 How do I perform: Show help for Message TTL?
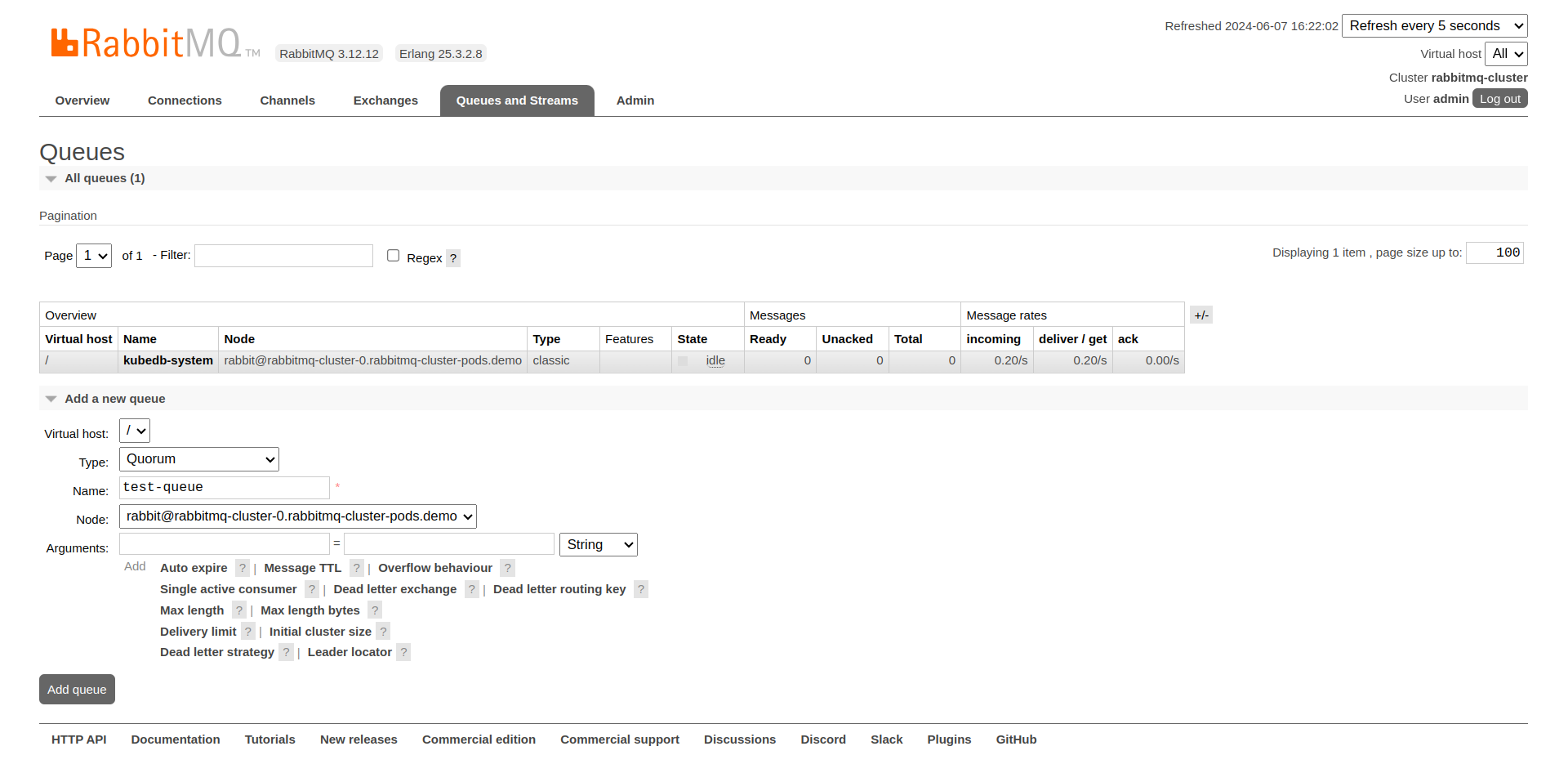pyautogui.click(x=357, y=568)
